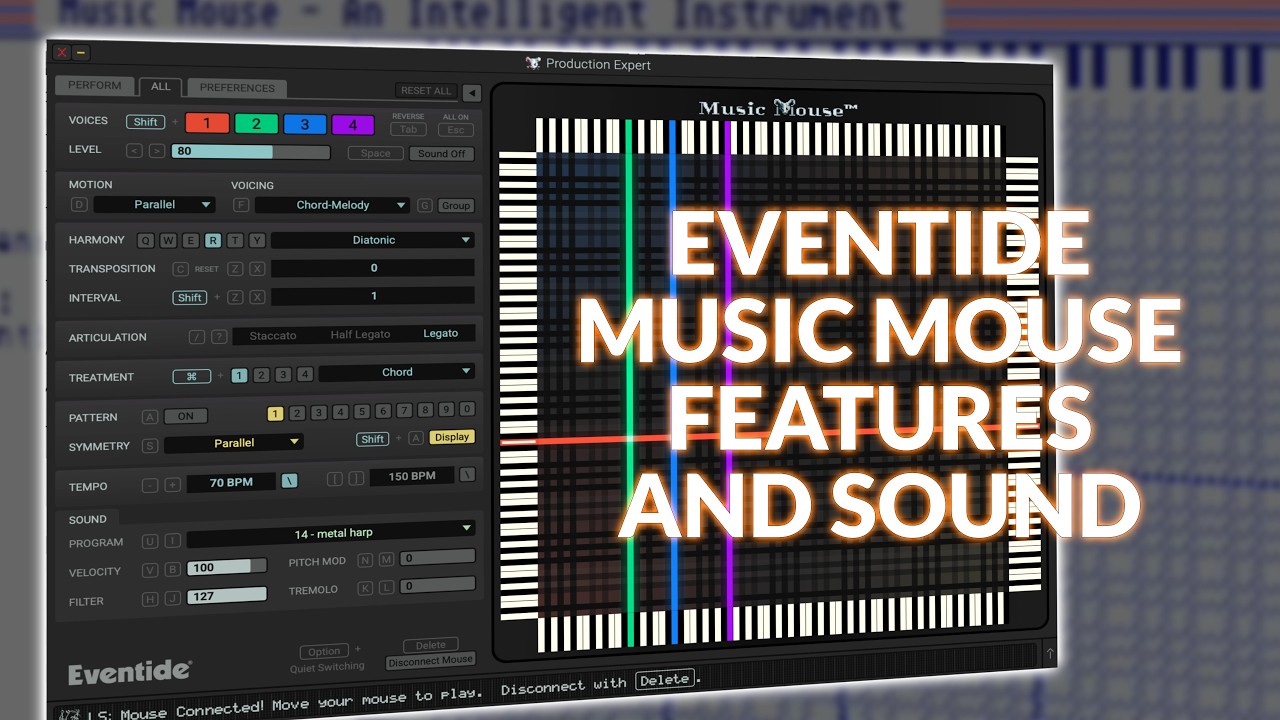Click the slash key beside Articulation
The image size is (1280, 720).
[x=197, y=337]
